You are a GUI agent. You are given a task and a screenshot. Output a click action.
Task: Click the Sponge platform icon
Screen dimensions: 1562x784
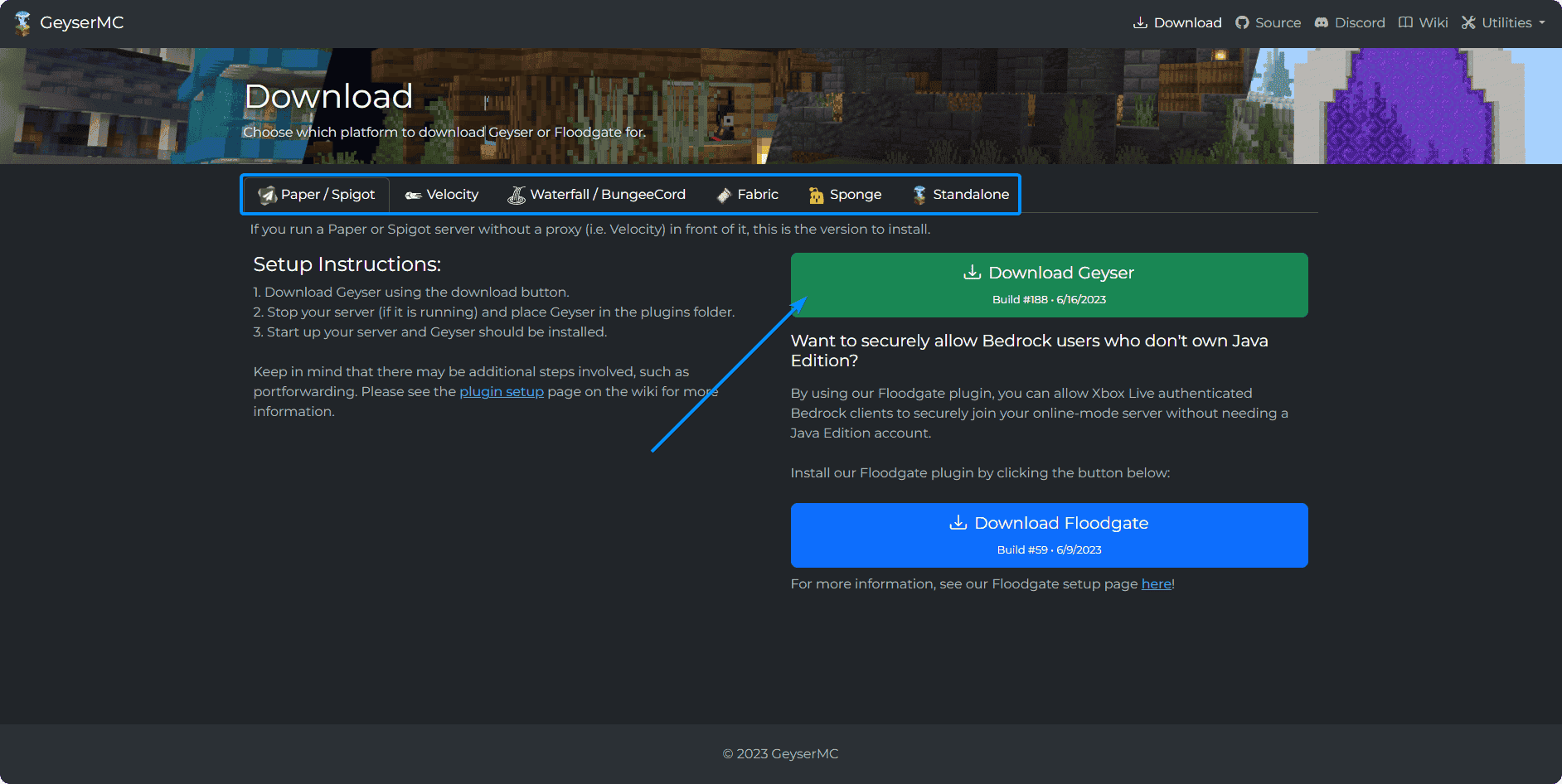[x=816, y=195]
